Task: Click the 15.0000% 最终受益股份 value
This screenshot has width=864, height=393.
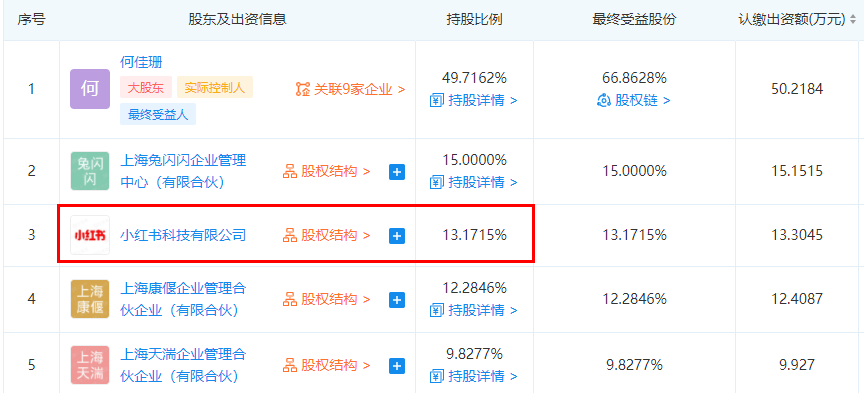Action: (x=634, y=171)
